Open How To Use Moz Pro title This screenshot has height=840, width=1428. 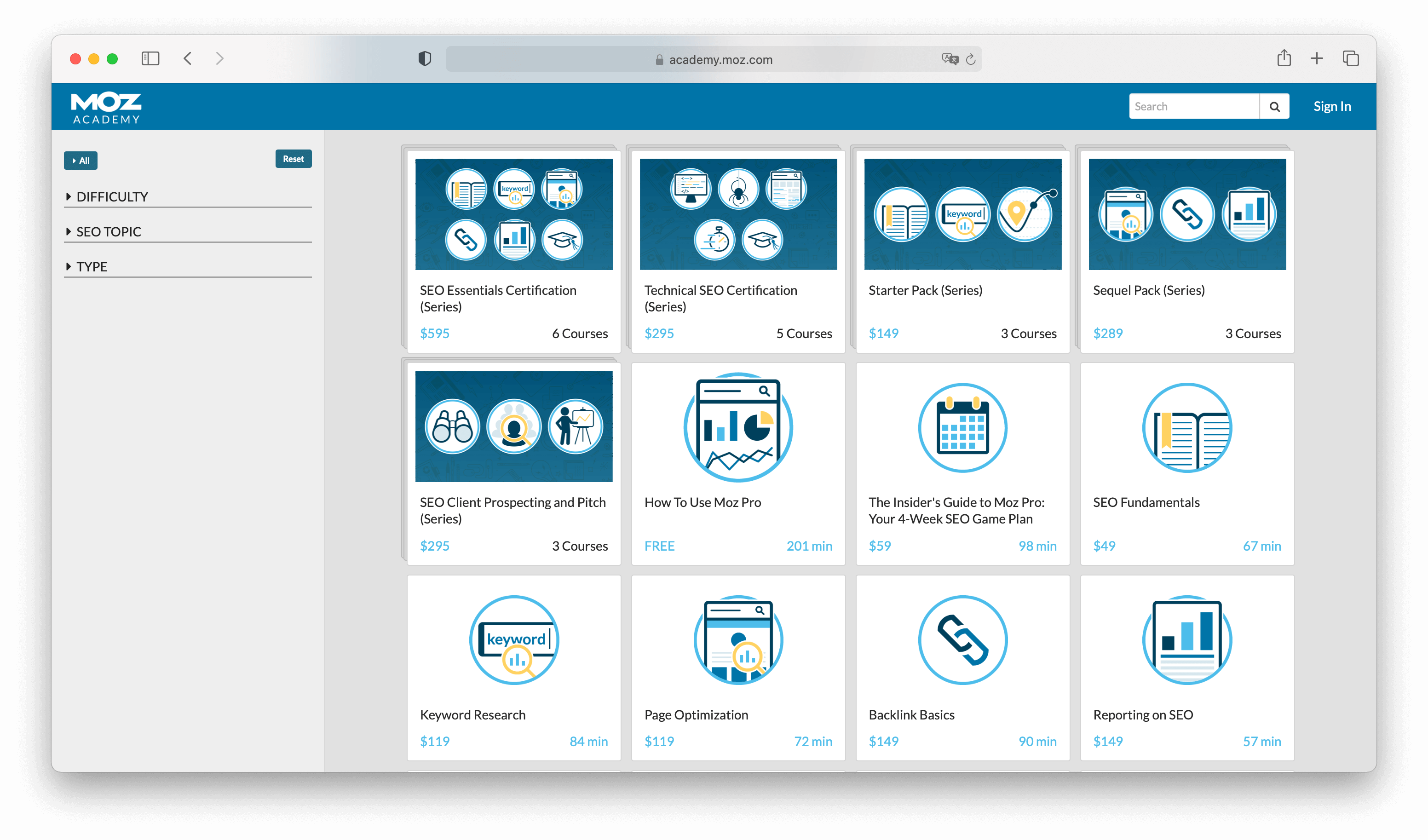tap(702, 502)
